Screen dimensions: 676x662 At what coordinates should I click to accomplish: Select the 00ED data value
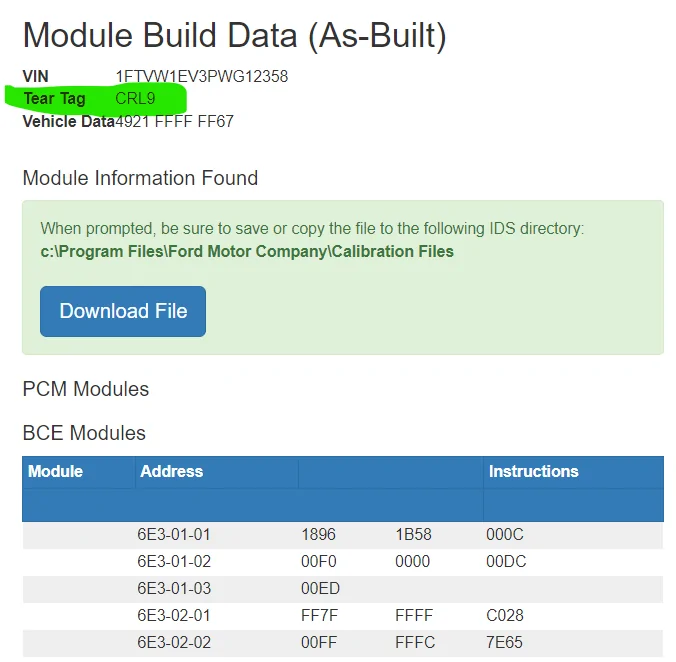click(x=320, y=589)
